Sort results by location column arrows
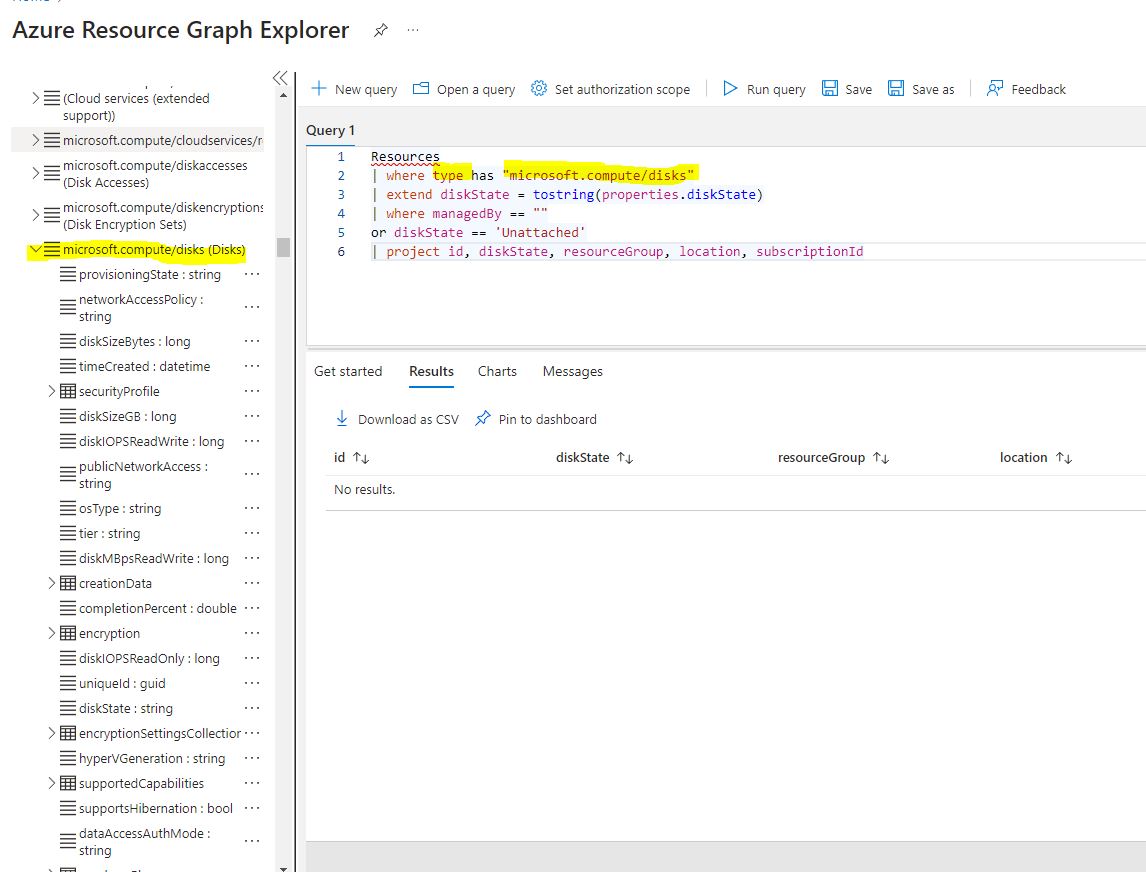 coord(1063,458)
